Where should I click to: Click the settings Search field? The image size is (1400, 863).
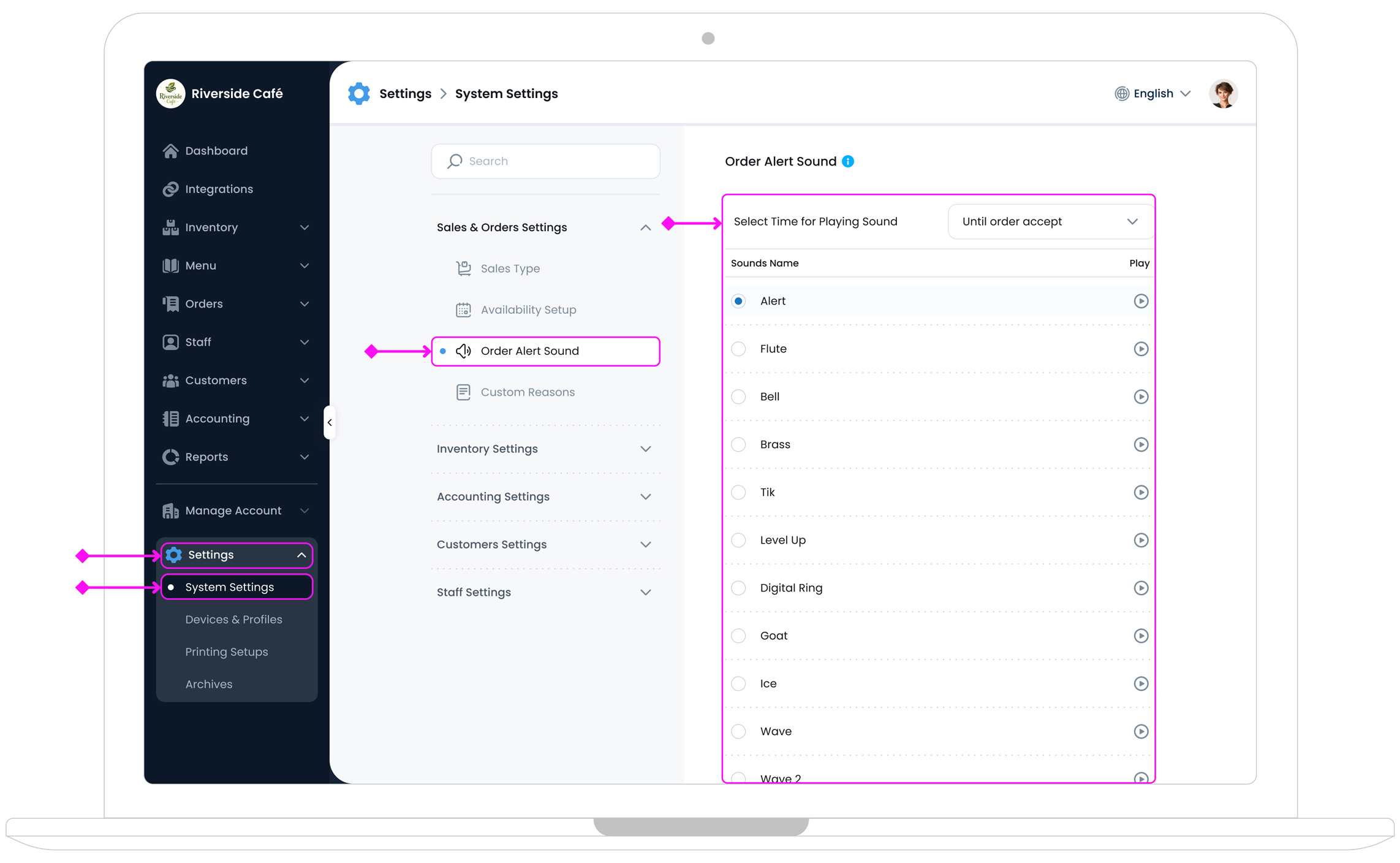click(x=545, y=161)
